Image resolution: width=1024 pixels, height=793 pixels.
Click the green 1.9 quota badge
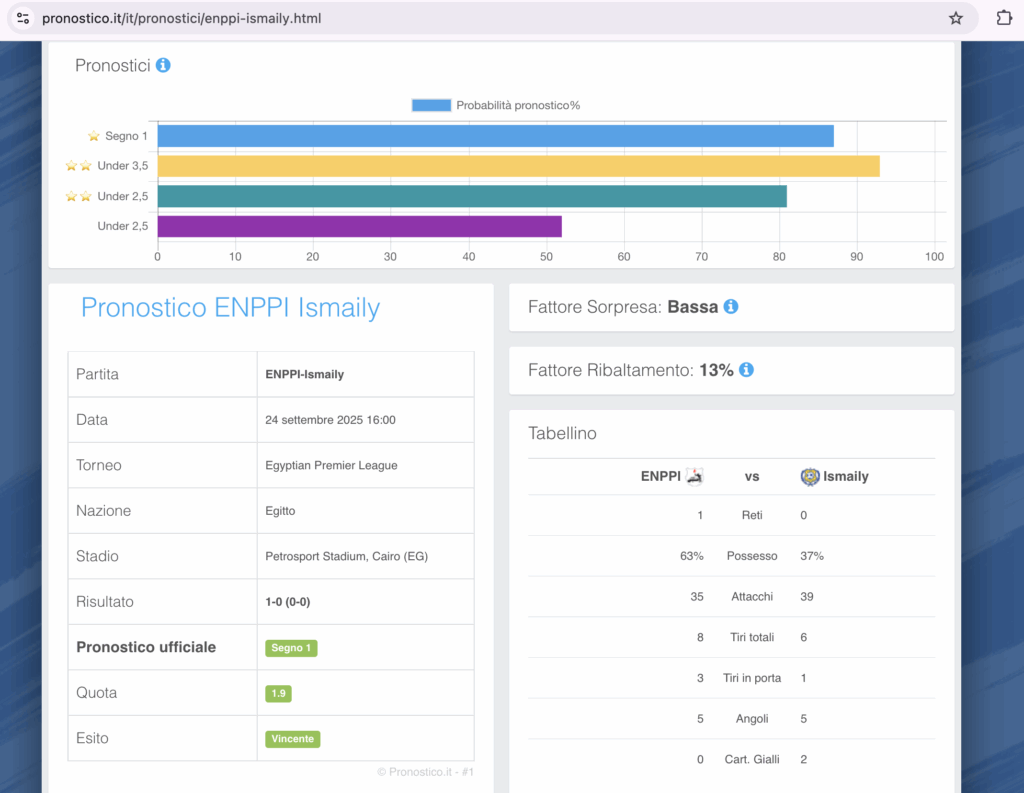pyautogui.click(x=278, y=694)
